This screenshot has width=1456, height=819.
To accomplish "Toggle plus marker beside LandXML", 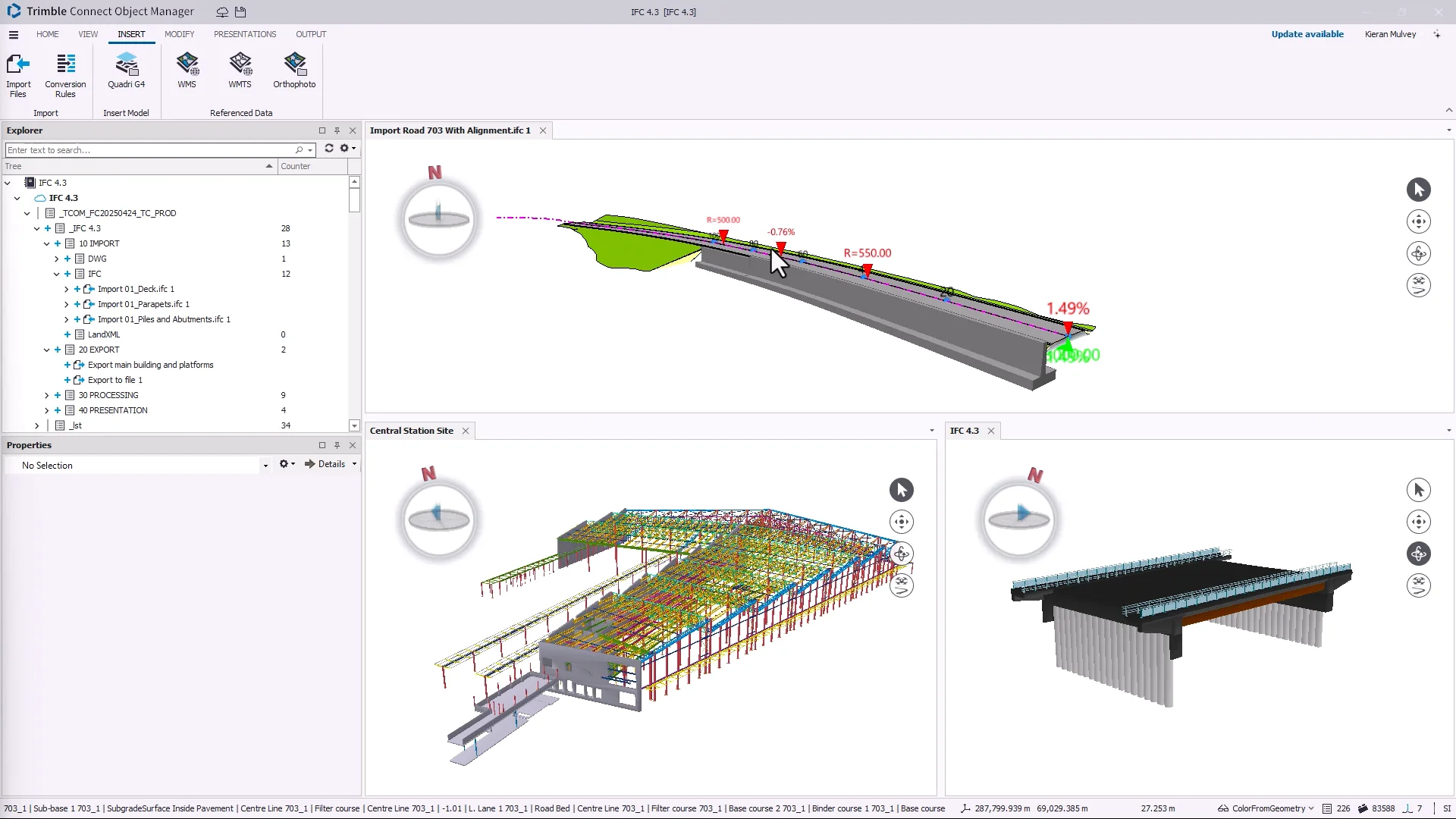I will (x=67, y=334).
